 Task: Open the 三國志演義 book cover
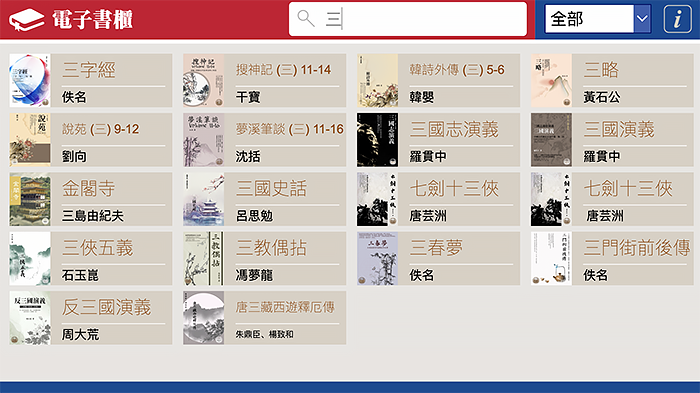pyautogui.click(x=377, y=140)
